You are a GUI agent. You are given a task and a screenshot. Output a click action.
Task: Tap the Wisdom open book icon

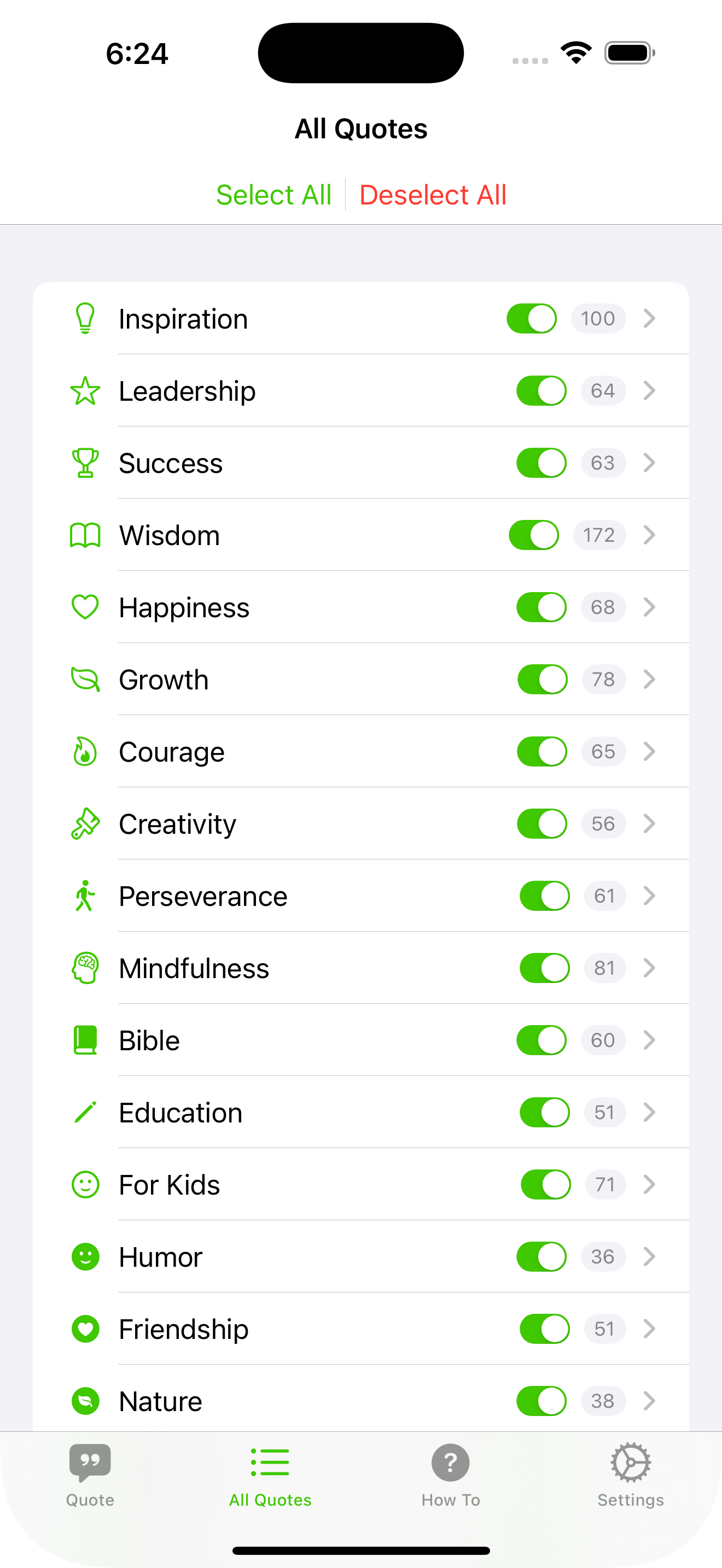[x=85, y=535]
